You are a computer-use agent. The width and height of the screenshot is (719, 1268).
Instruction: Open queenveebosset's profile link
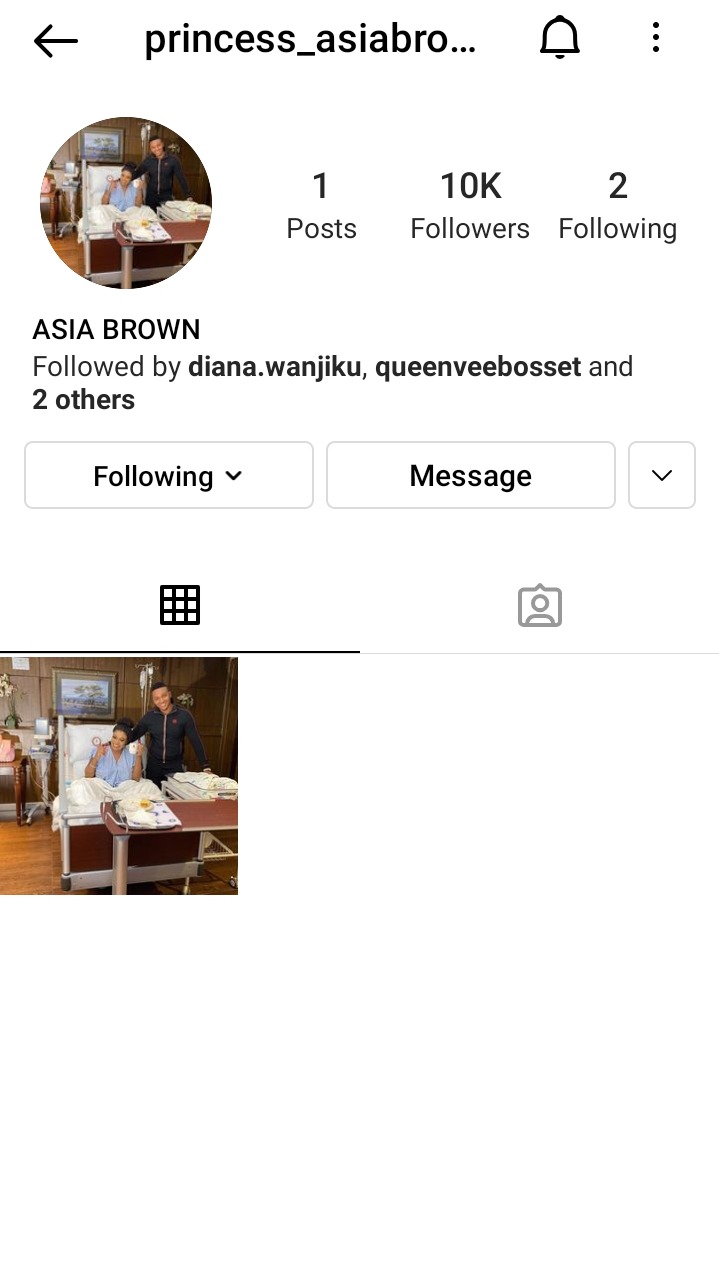tap(478, 367)
